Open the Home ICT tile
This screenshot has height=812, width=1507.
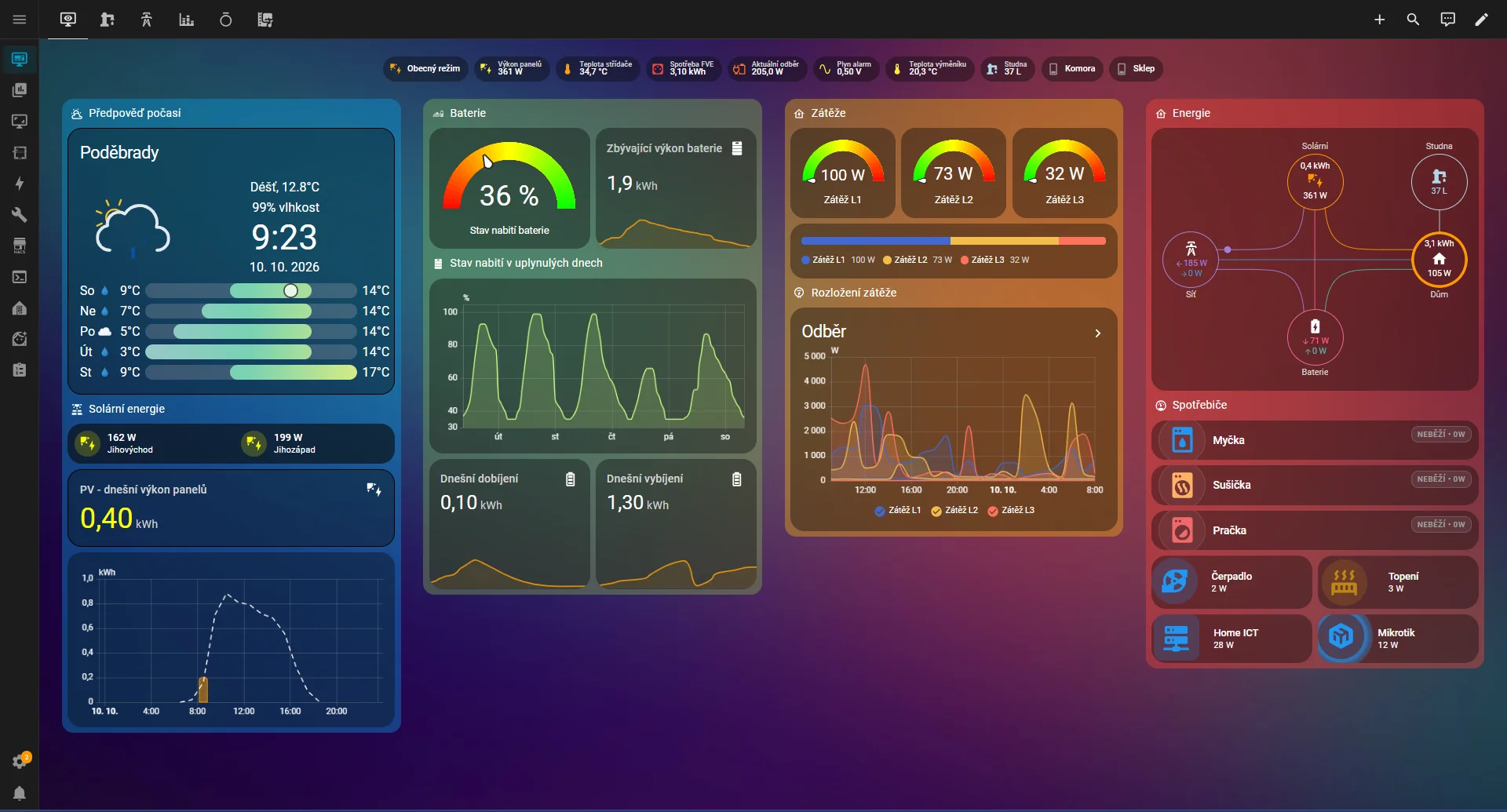click(1232, 639)
